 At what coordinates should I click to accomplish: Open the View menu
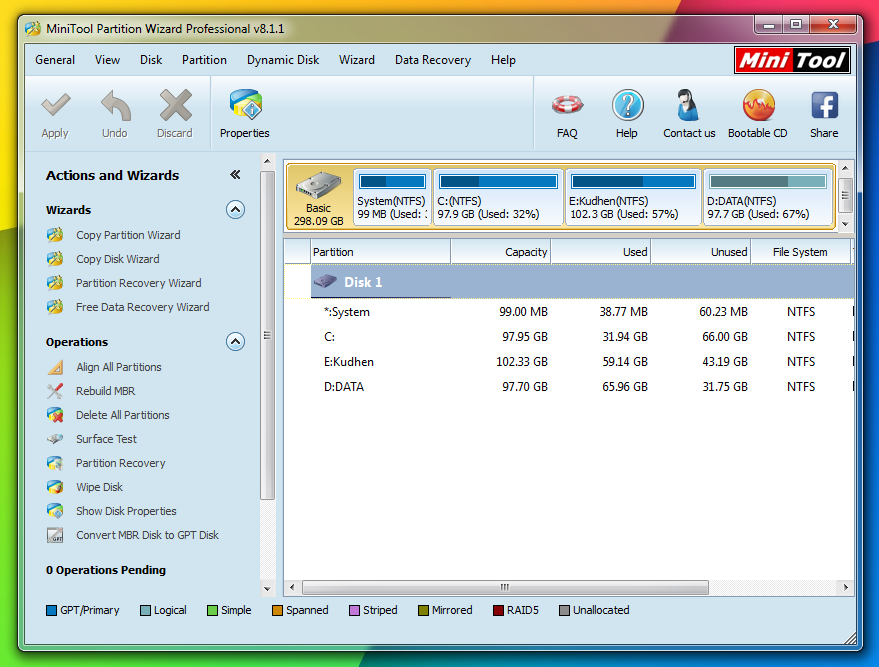(x=107, y=60)
